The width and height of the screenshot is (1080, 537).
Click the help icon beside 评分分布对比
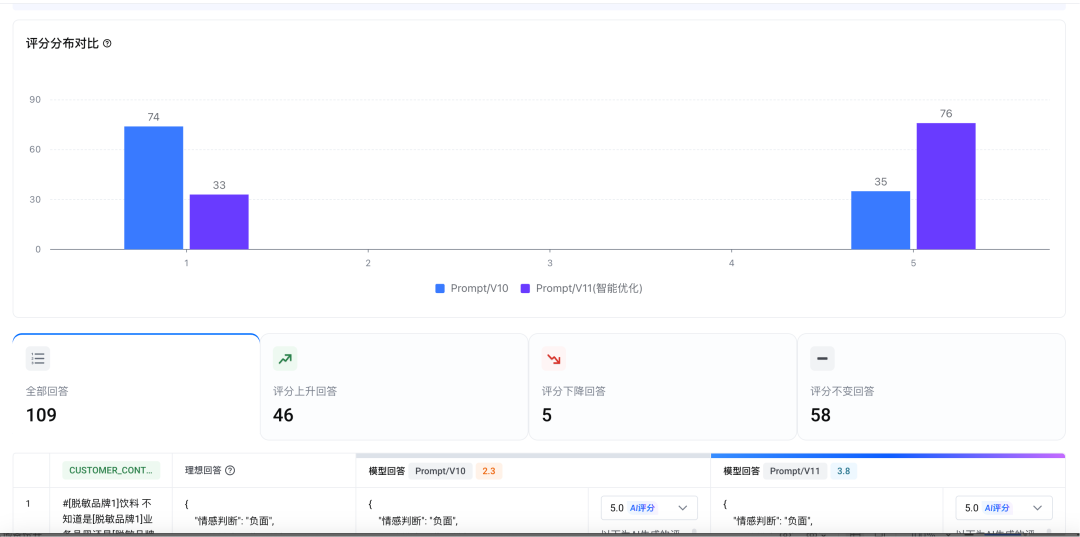(x=107, y=44)
